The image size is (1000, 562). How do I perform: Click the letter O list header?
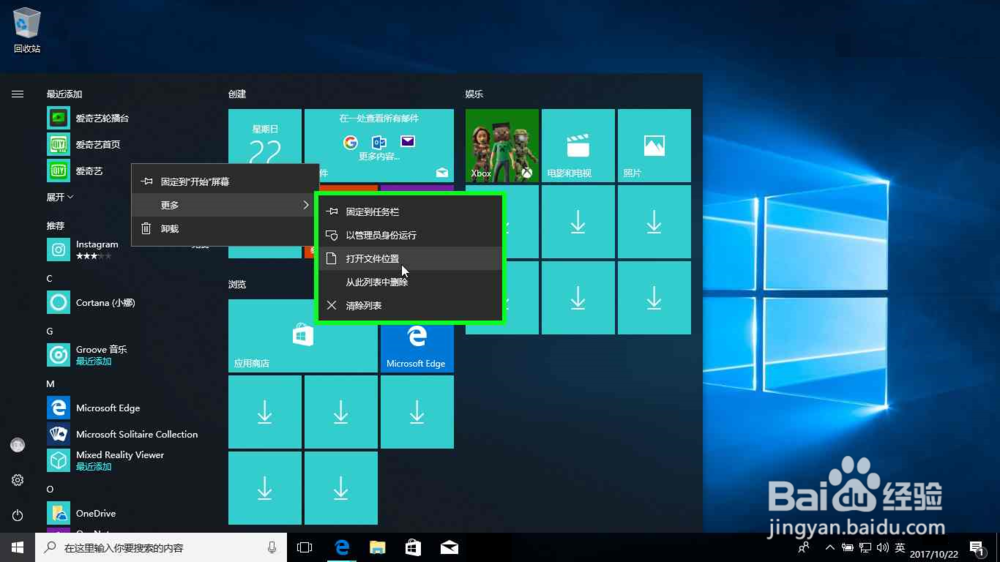coord(50,489)
